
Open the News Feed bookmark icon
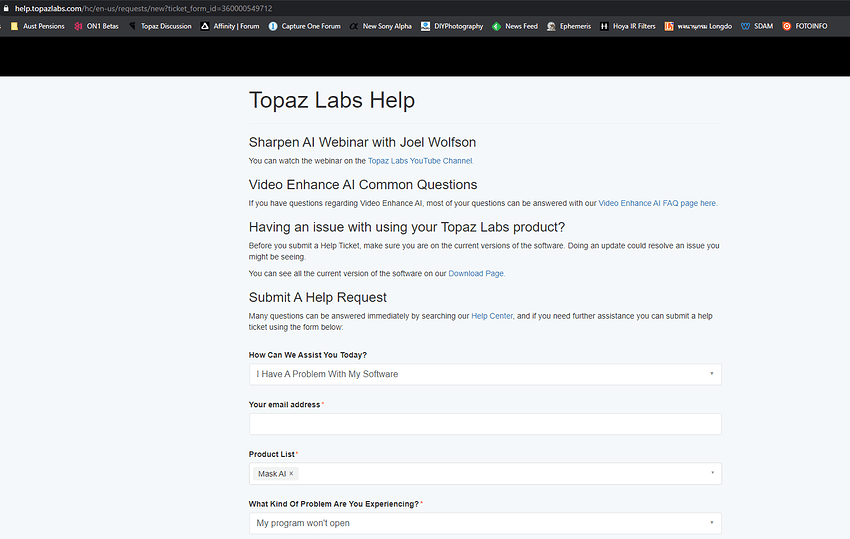[497, 26]
